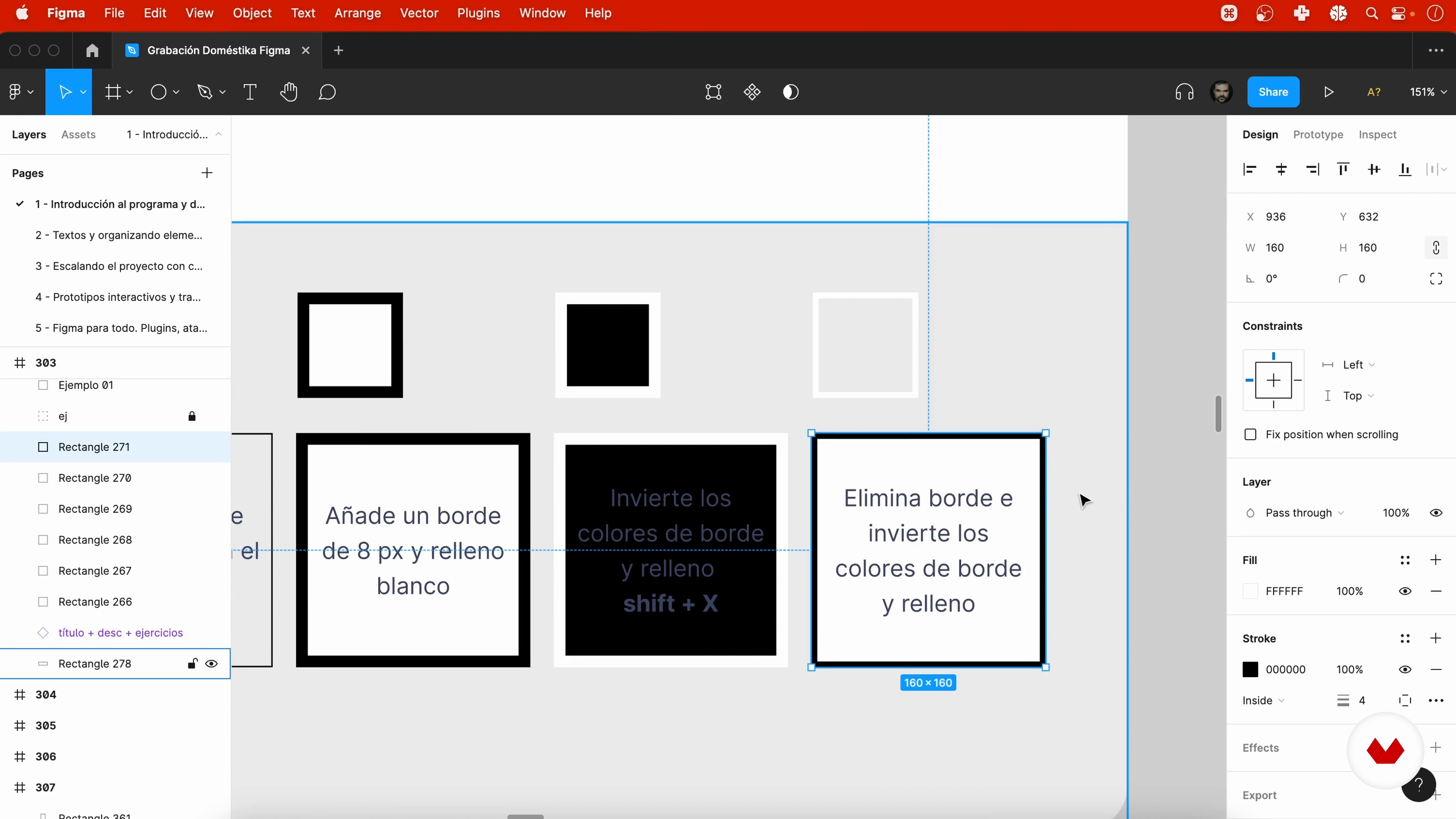Click stroke per side icon
Image resolution: width=1456 pixels, height=819 pixels.
[1405, 701]
